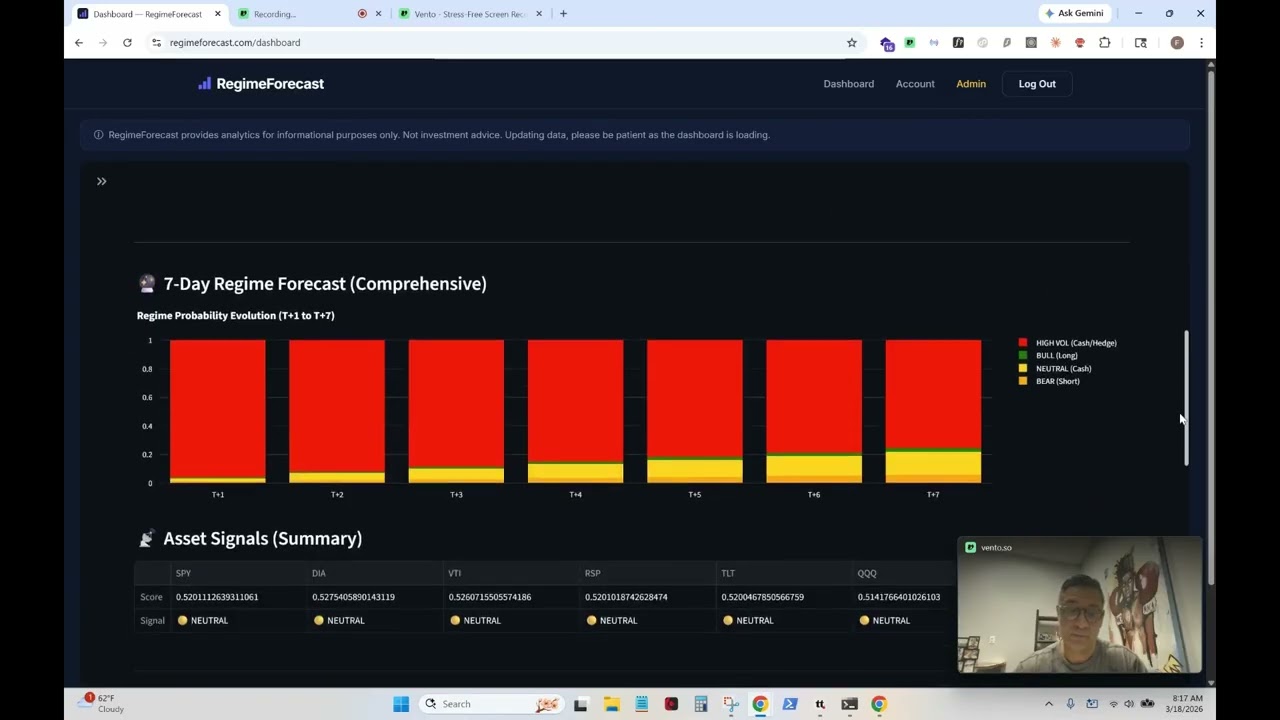
Task: Open PowerShell from taskbar
Action: pos(790,704)
